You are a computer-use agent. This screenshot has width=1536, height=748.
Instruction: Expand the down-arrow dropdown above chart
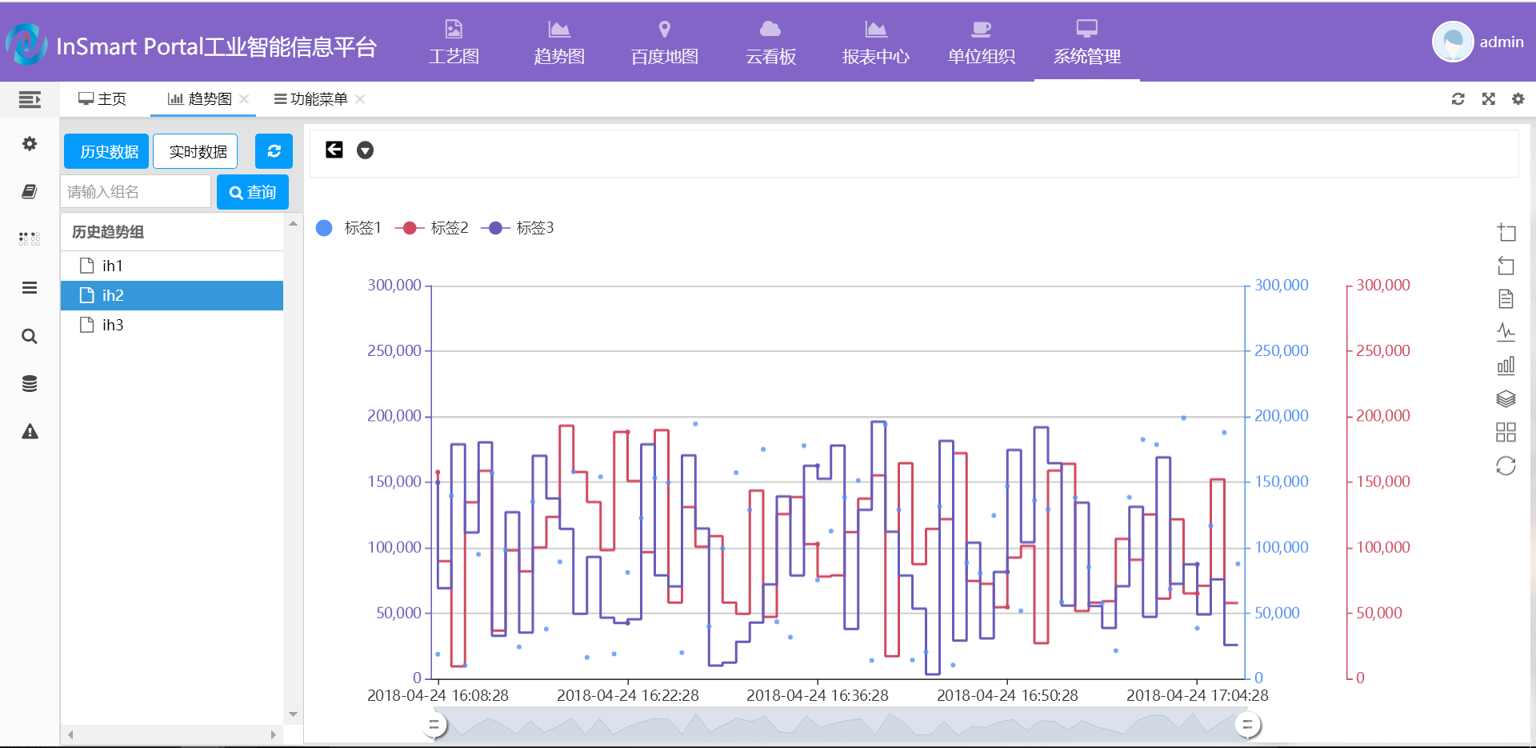[365, 150]
